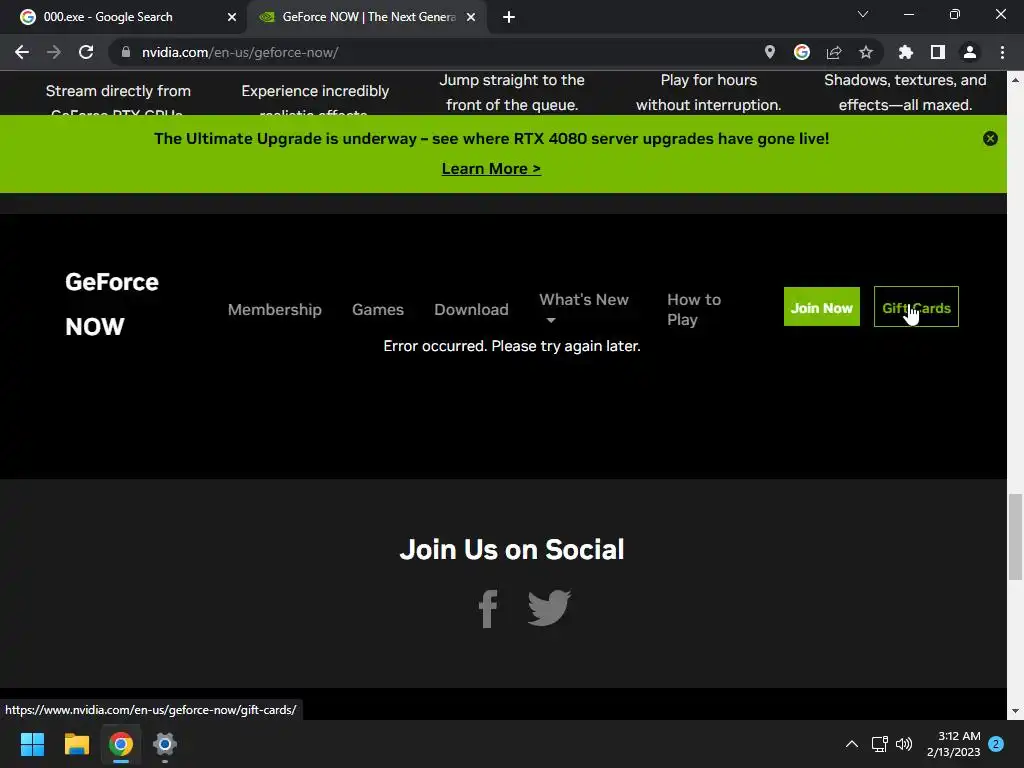This screenshot has width=1024, height=768.
Task: Follow the Learn More link
Action: coord(491,168)
